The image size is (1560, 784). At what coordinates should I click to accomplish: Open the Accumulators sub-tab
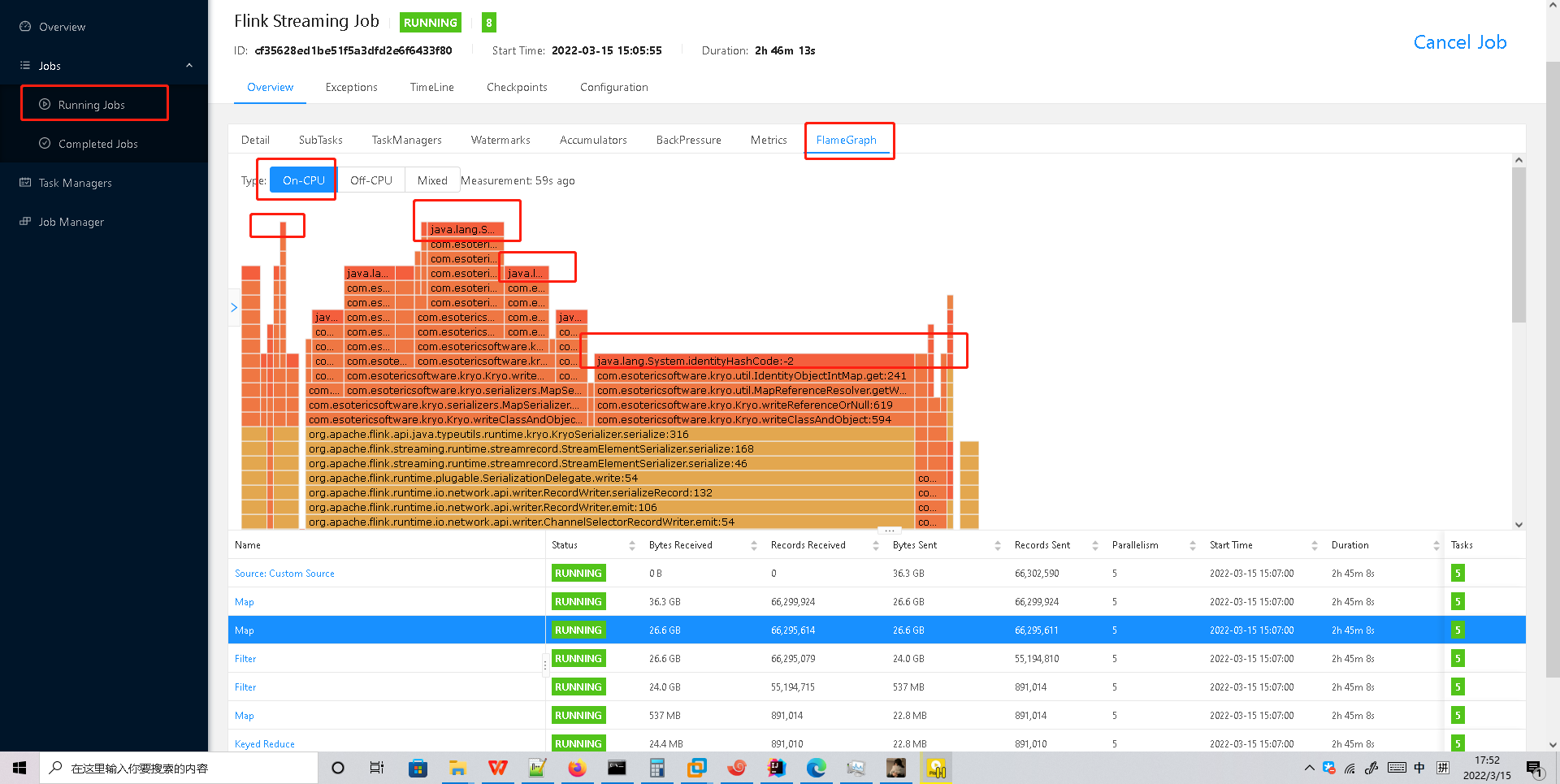593,140
